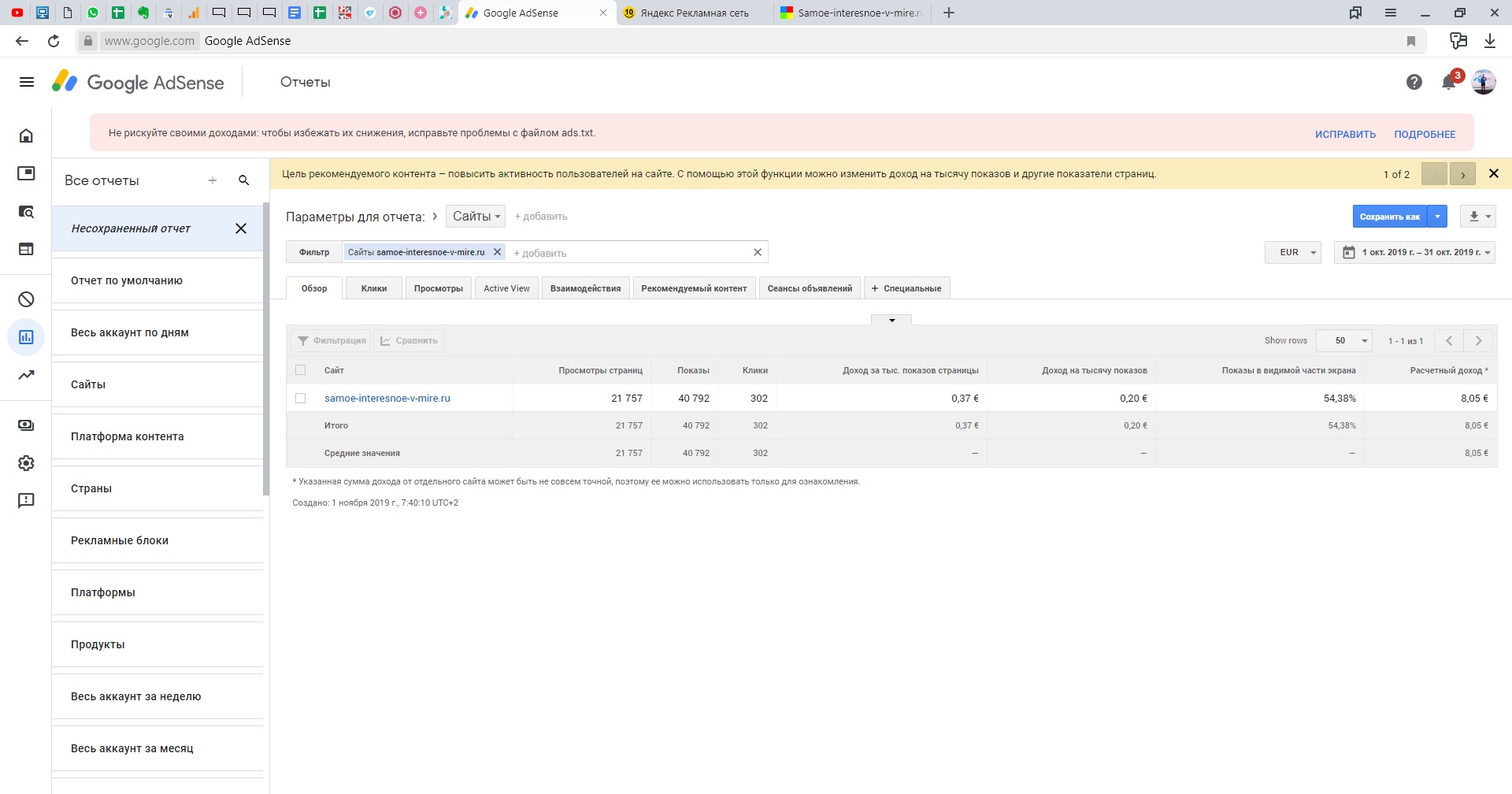Image resolution: width=1512 pixels, height=794 pixels.
Task: Dismiss the yellow recommendation banner
Action: [x=1493, y=173]
